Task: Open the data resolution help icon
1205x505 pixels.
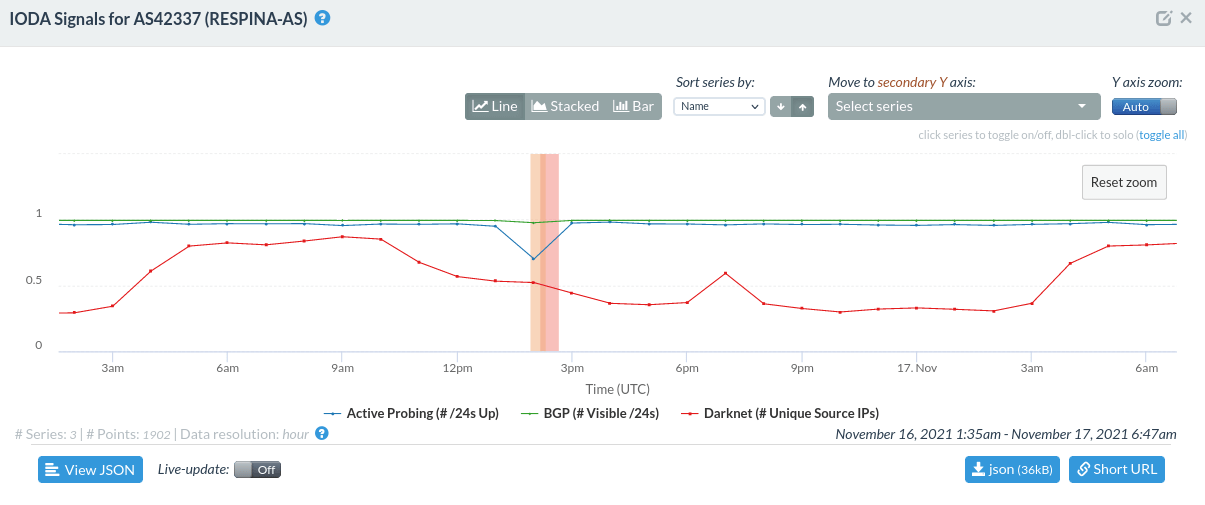Action: click(322, 433)
